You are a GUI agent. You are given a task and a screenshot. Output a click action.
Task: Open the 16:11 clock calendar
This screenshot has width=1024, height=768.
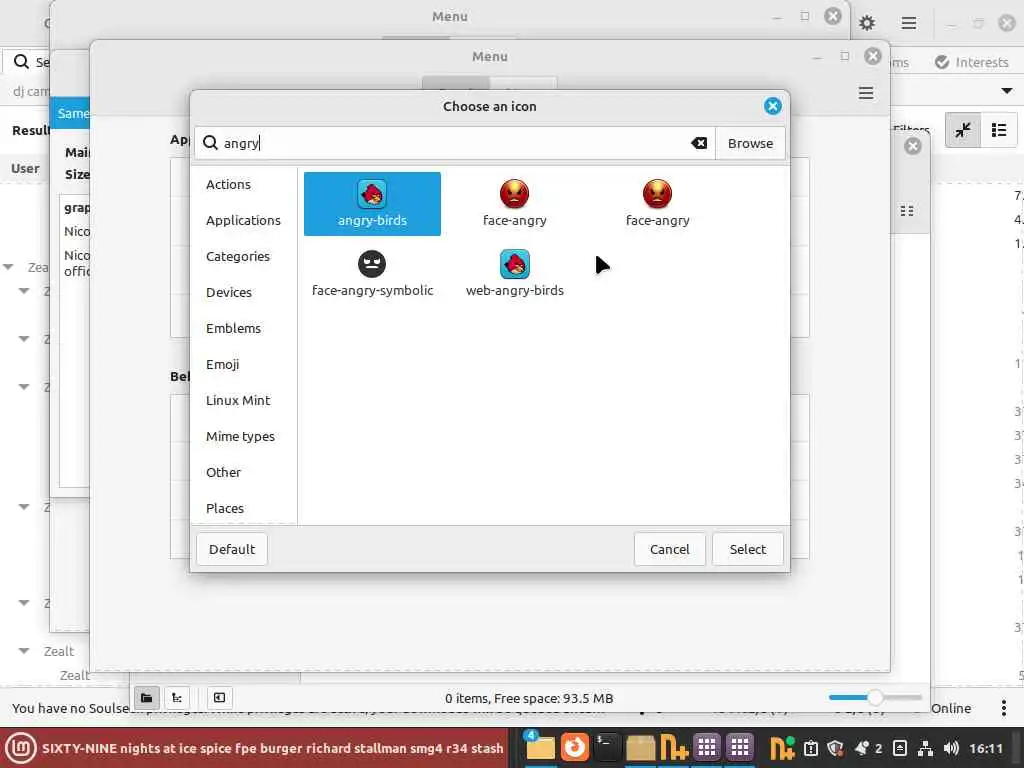986,748
